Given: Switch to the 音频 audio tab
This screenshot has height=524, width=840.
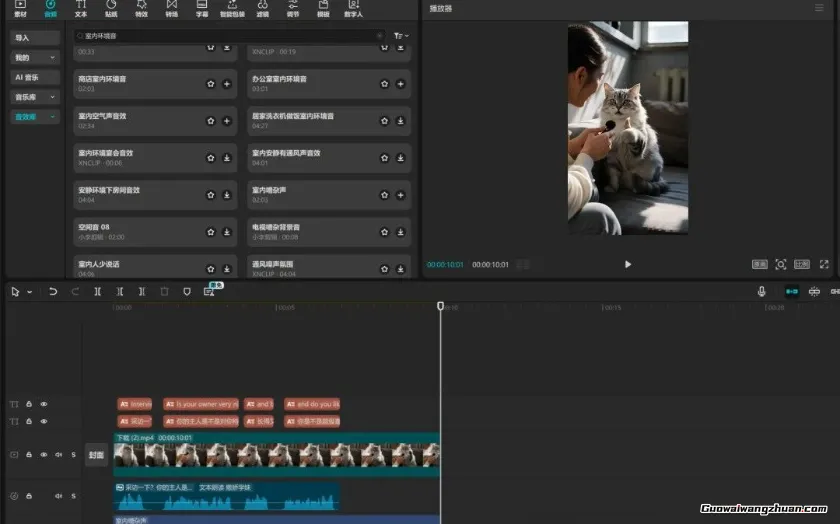Looking at the screenshot, I should (x=50, y=9).
